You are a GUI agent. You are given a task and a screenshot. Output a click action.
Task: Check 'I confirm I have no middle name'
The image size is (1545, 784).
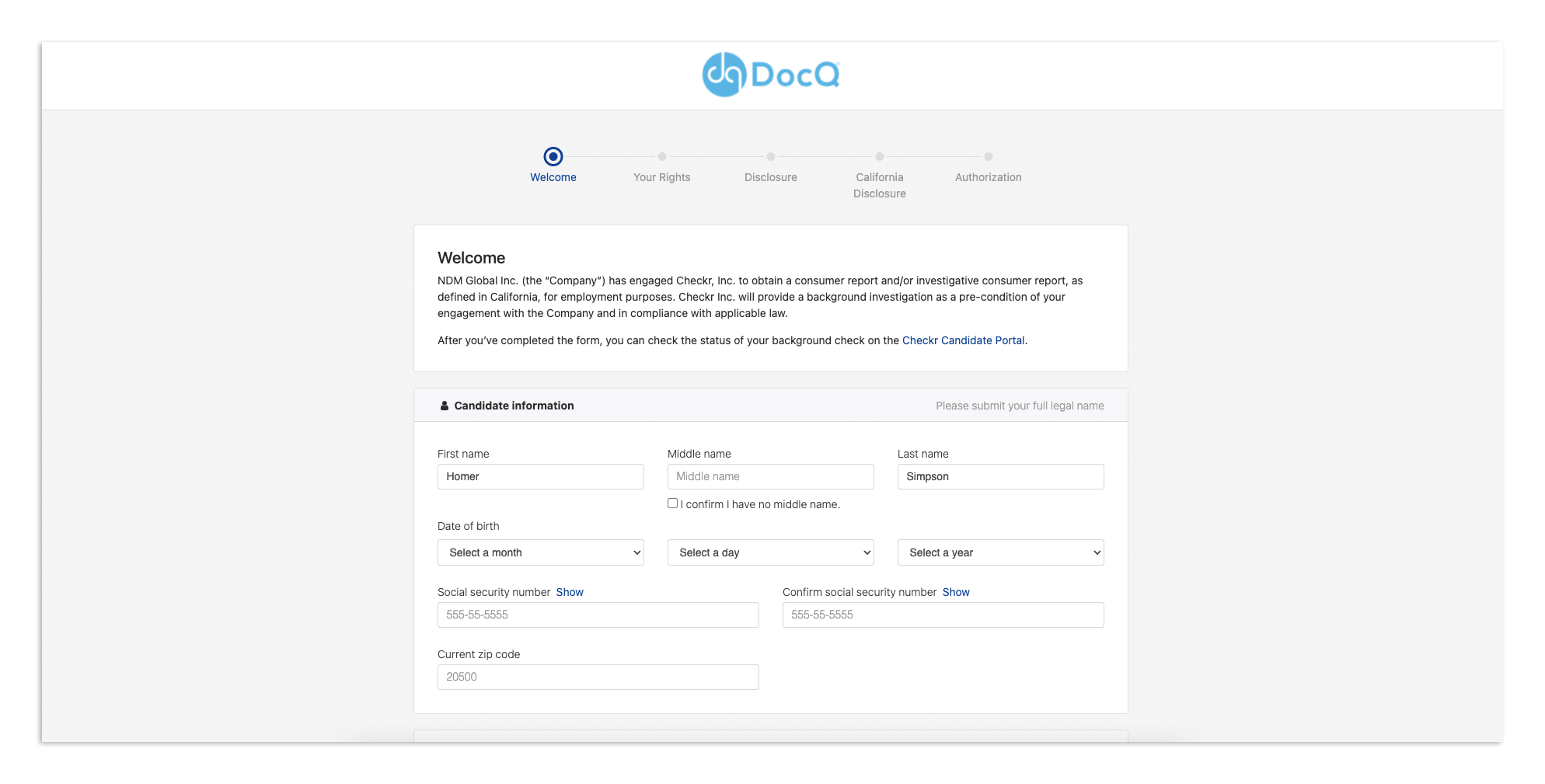click(x=672, y=504)
